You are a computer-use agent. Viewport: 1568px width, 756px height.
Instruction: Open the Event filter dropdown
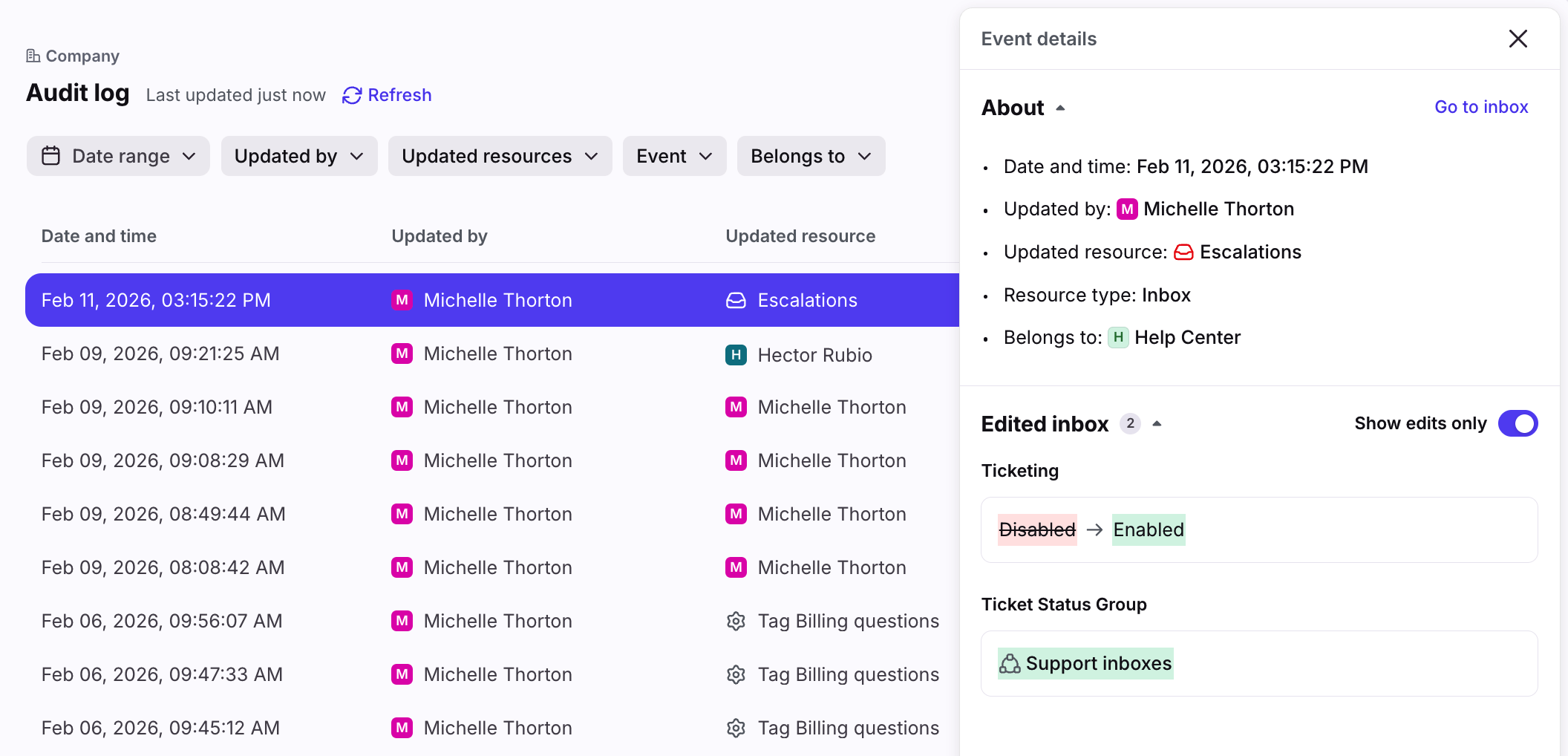674,156
